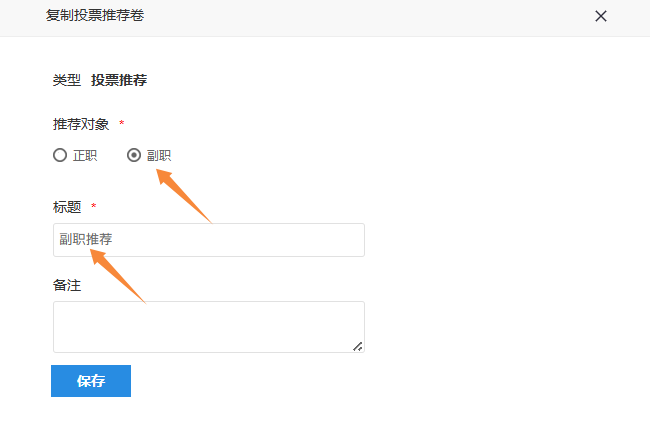
Task: Click the red asterisk beside 推荐对象
Action: click(x=122, y=124)
